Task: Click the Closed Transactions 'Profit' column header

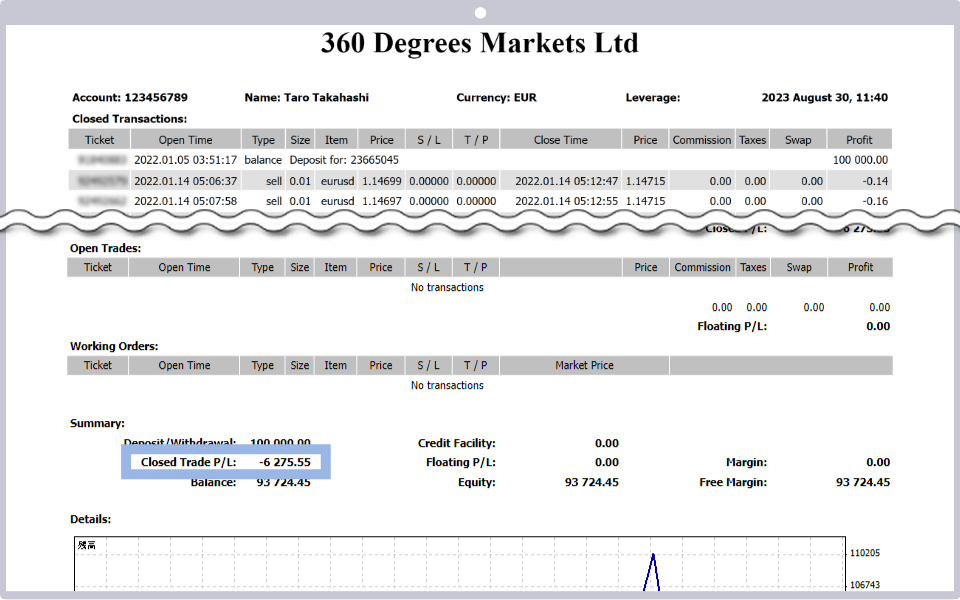Action: tap(859, 140)
